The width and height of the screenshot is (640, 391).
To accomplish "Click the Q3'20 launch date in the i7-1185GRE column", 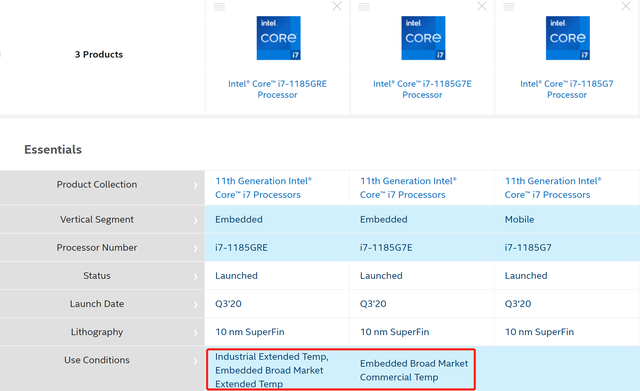I will [229, 304].
